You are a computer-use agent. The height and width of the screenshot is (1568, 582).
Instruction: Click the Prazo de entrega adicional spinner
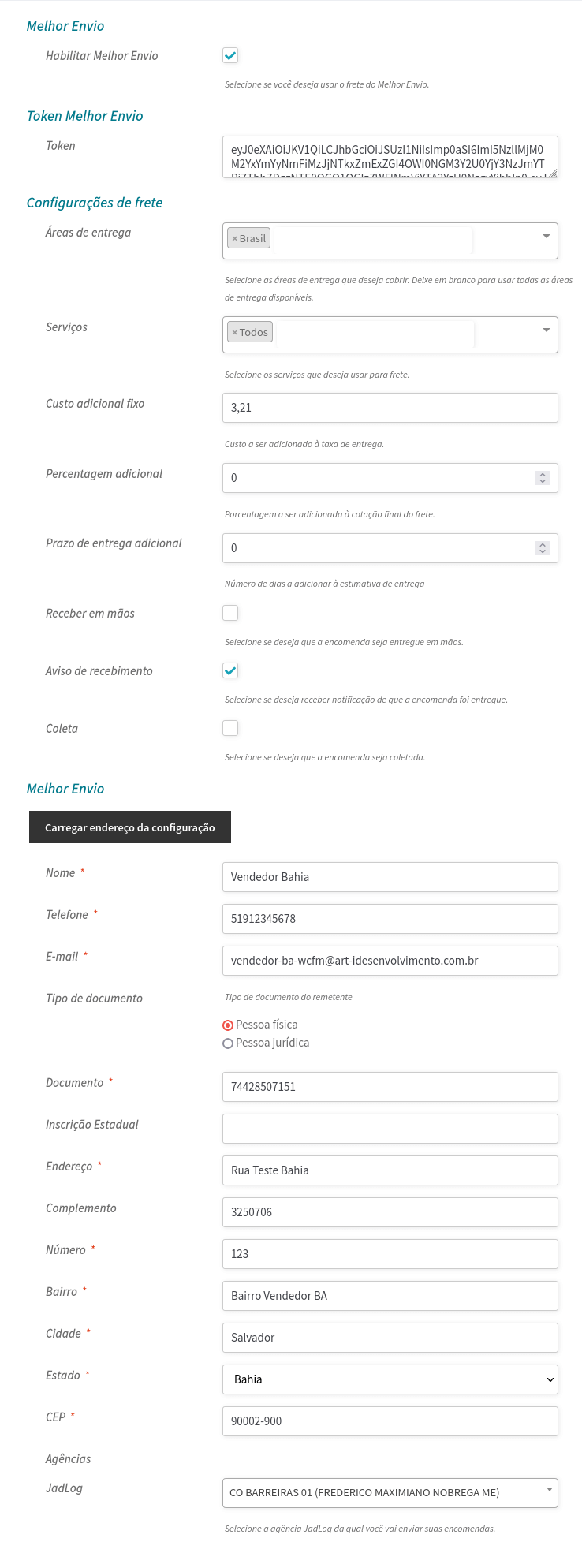click(x=542, y=548)
